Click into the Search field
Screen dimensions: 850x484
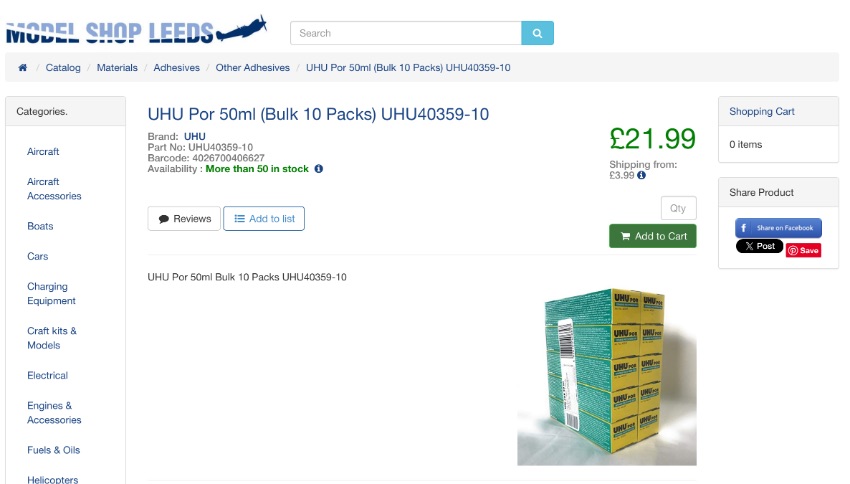[x=406, y=33]
